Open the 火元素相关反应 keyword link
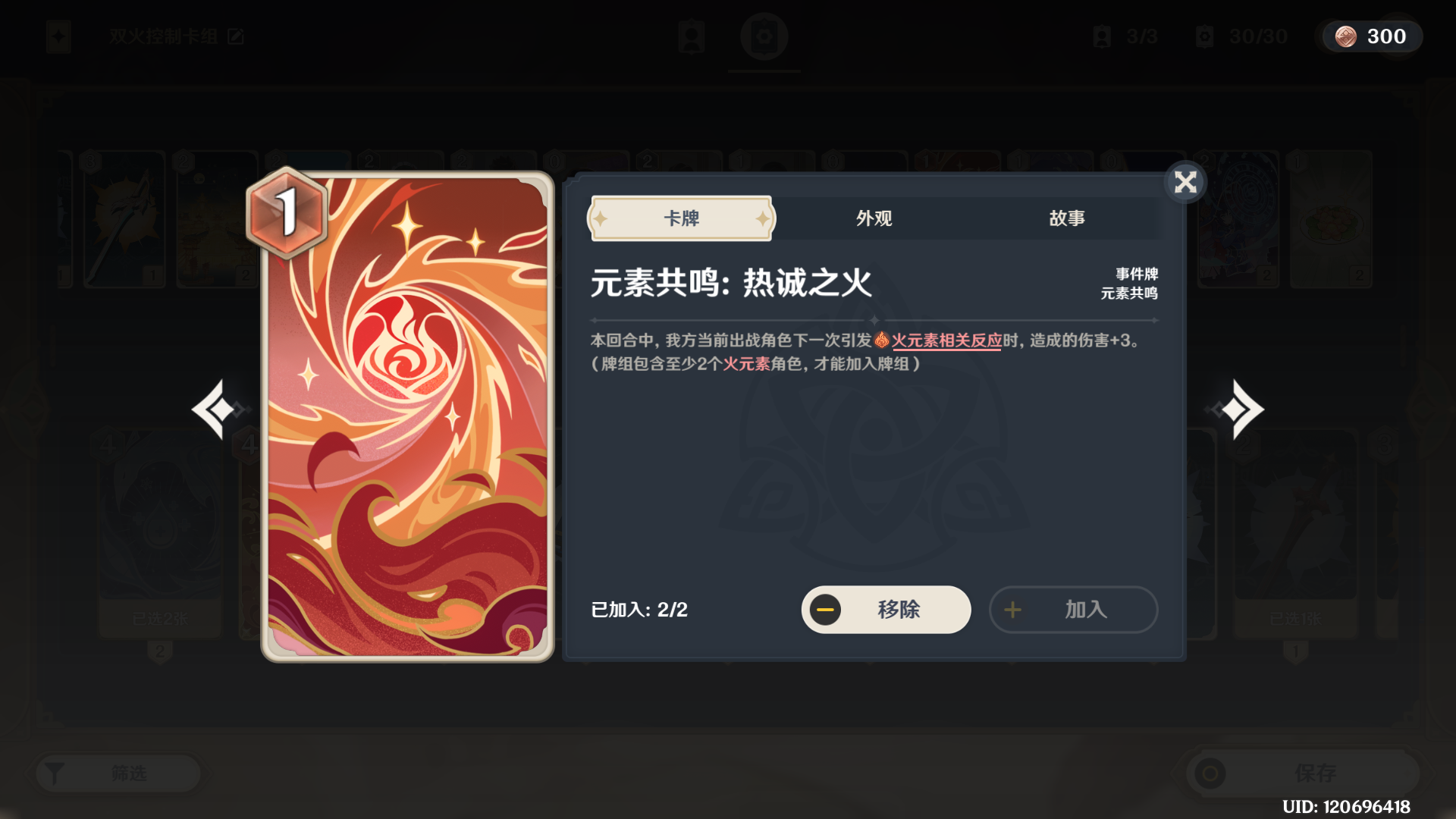Screen dimensions: 1456x819 (x=946, y=340)
